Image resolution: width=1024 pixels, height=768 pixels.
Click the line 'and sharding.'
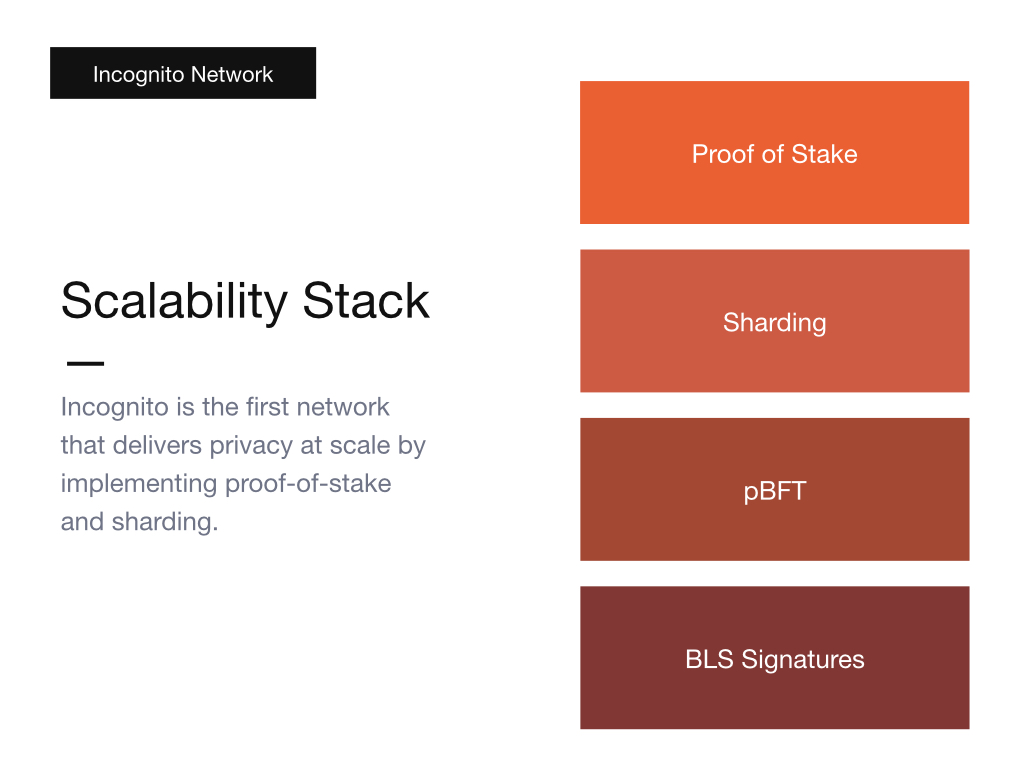tap(139, 522)
